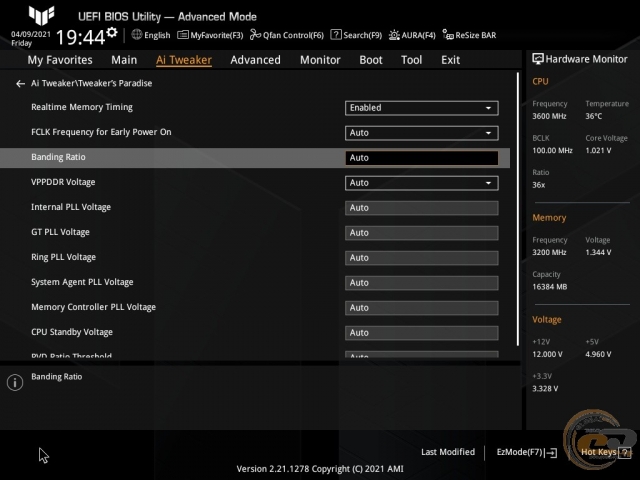Click the memory frequency value 3200 MHz
640x480 pixels.
[549, 253]
